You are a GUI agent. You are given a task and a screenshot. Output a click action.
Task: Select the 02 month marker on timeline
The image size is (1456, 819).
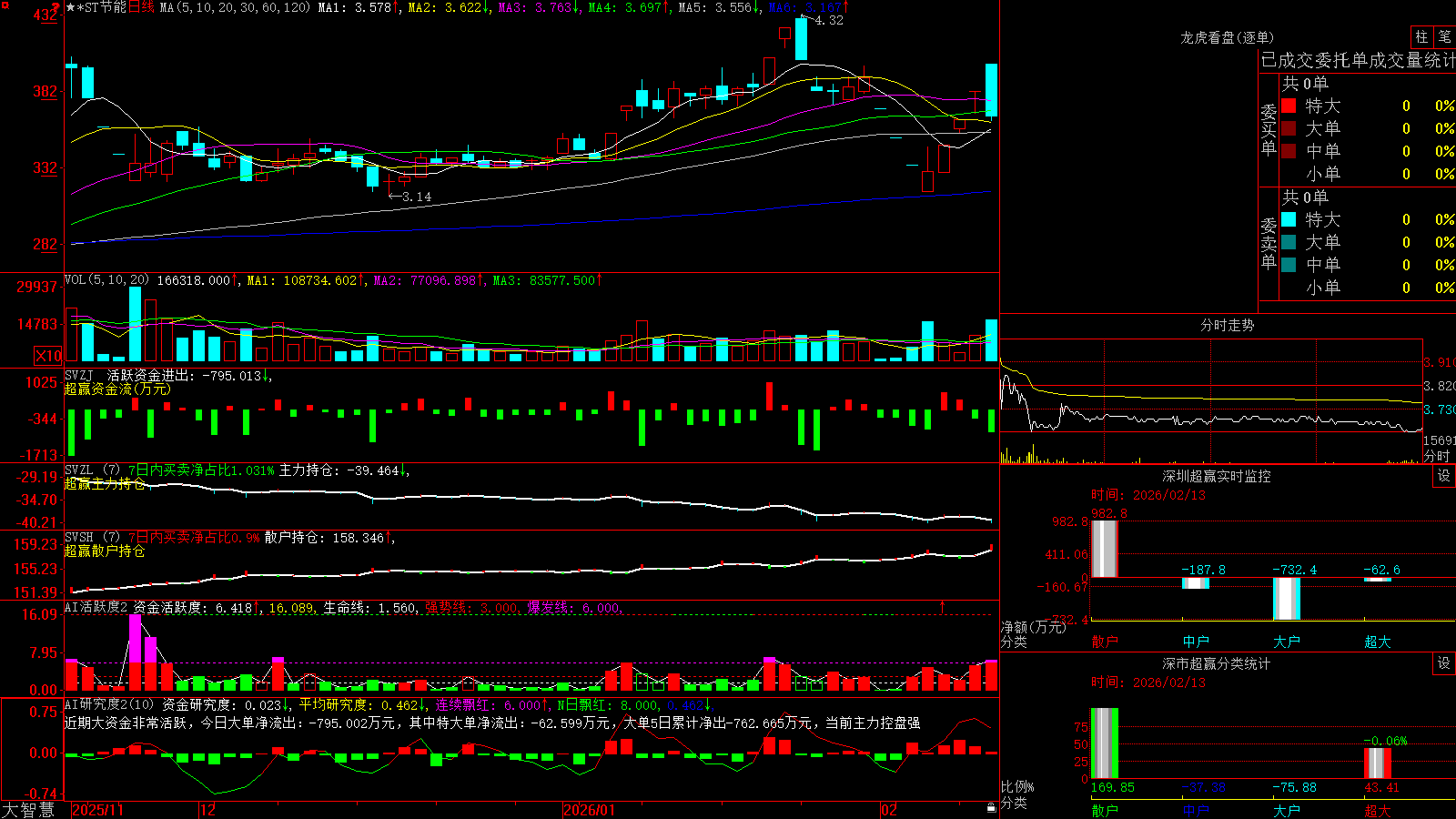[x=889, y=810]
